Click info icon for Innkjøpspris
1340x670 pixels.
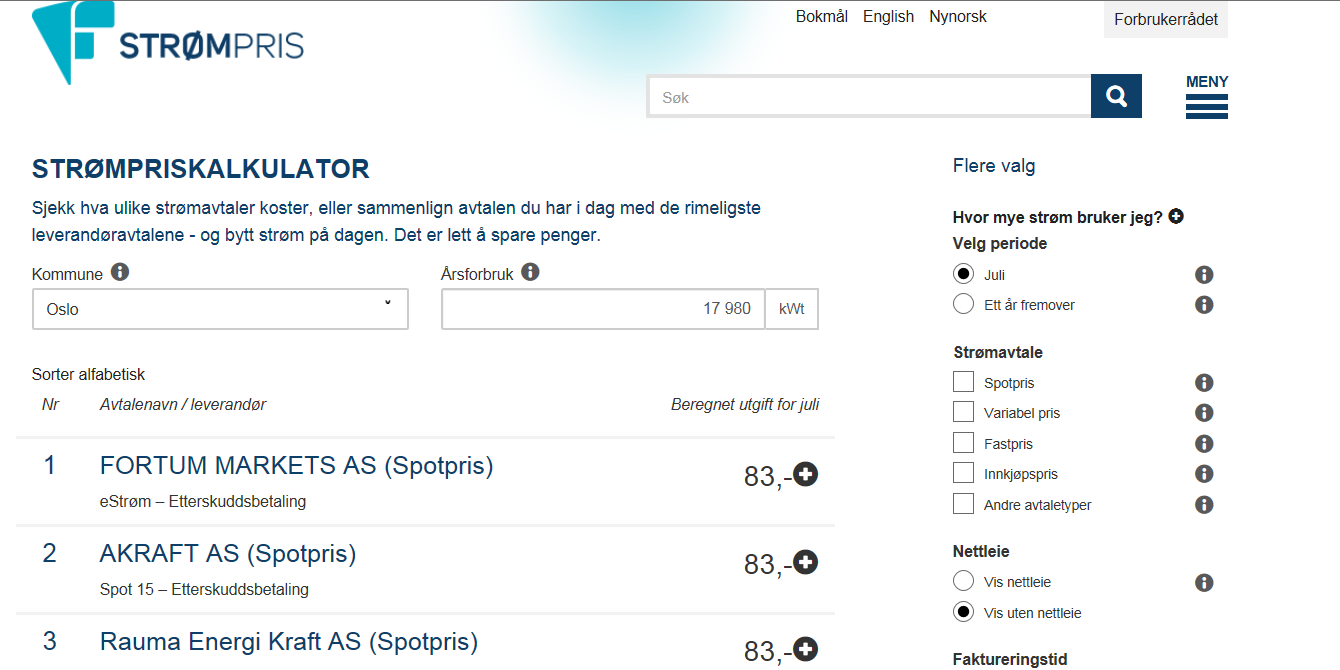coord(1204,474)
